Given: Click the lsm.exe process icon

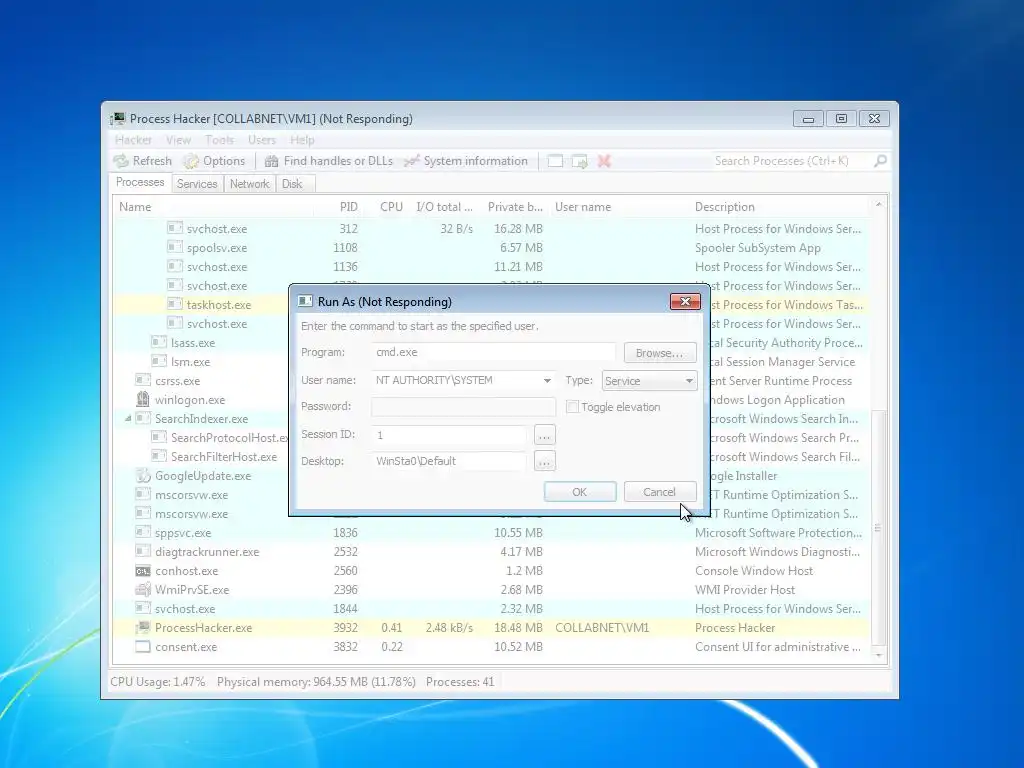Looking at the screenshot, I should pos(158,361).
